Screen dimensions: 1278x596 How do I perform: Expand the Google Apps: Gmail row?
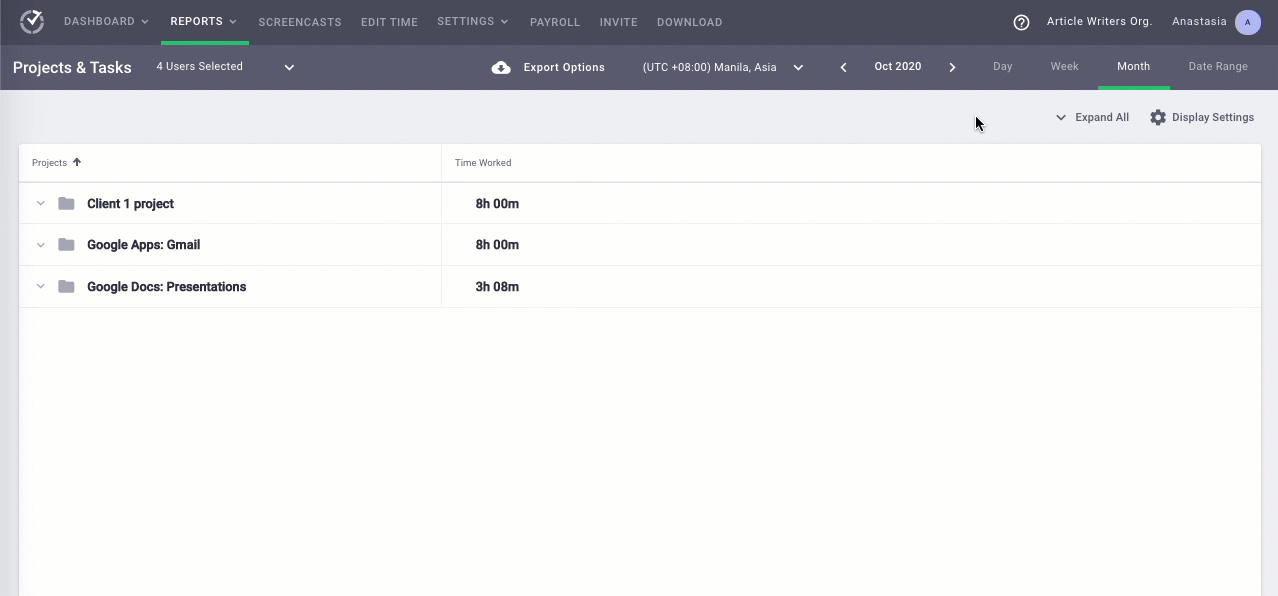(41, 245)
